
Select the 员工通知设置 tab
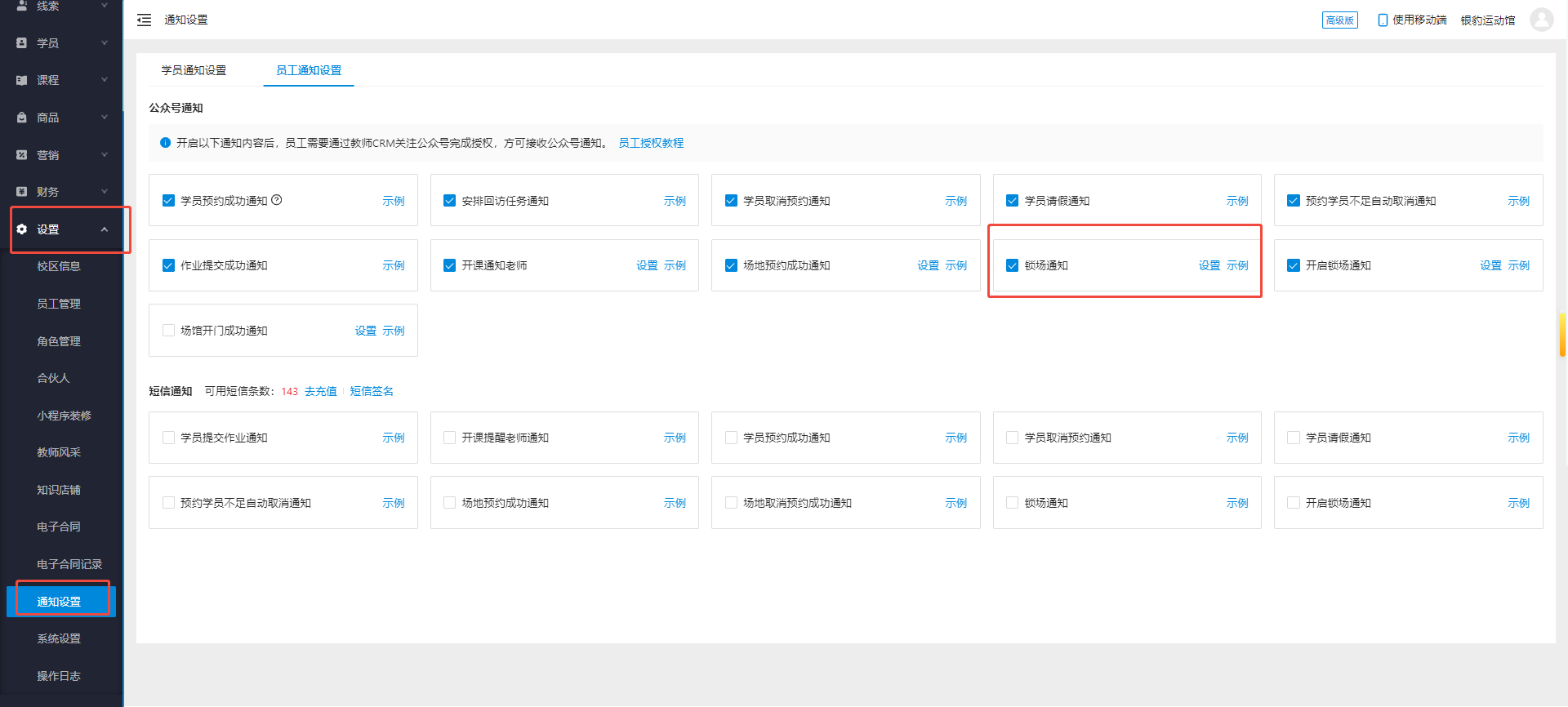pyautogui.click(x=309, y=70)
